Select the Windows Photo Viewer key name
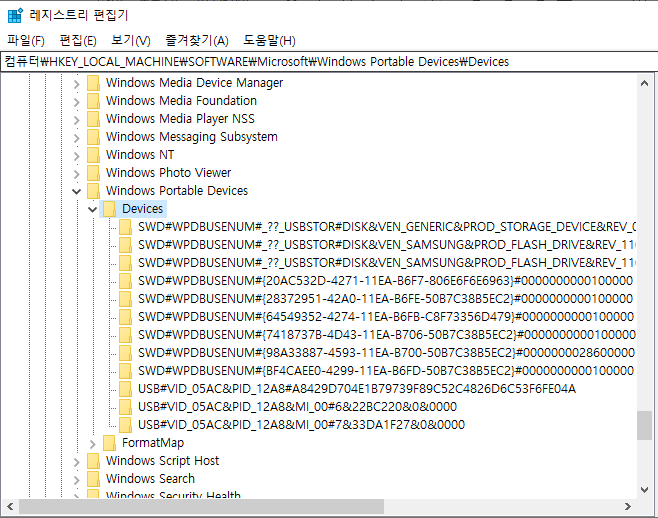The width and height of the screenshot is (658, 518). point(168,173)
